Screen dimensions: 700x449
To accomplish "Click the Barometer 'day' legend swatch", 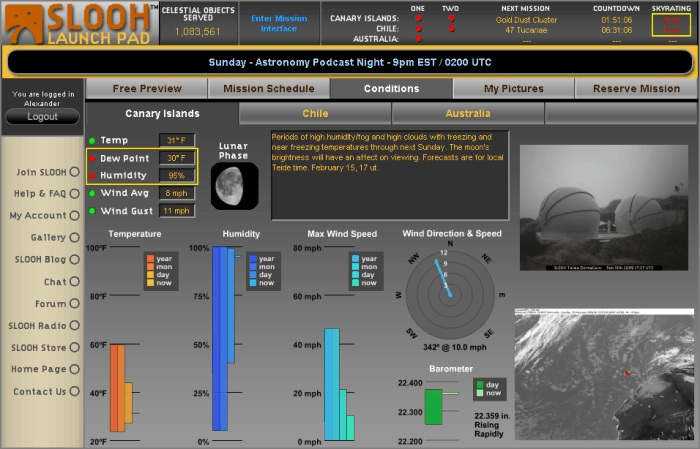I will tap(480, 385).
